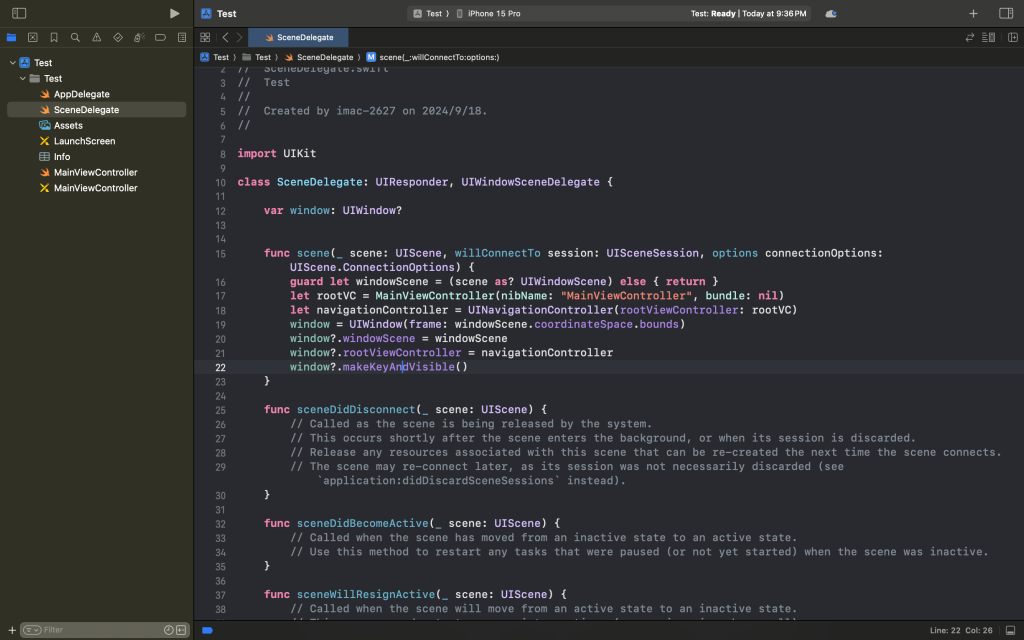Open the Adjust Editor Options menu

[989, 37]
